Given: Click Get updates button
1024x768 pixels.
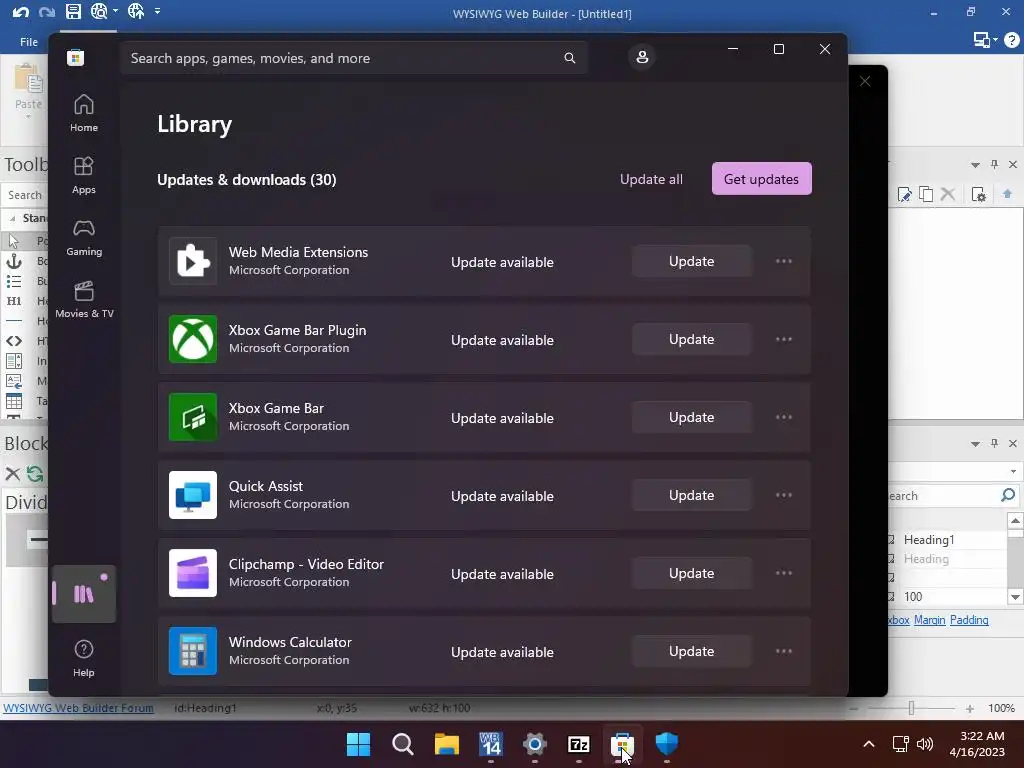Looking at the screenshot, I should coord(761,179).
